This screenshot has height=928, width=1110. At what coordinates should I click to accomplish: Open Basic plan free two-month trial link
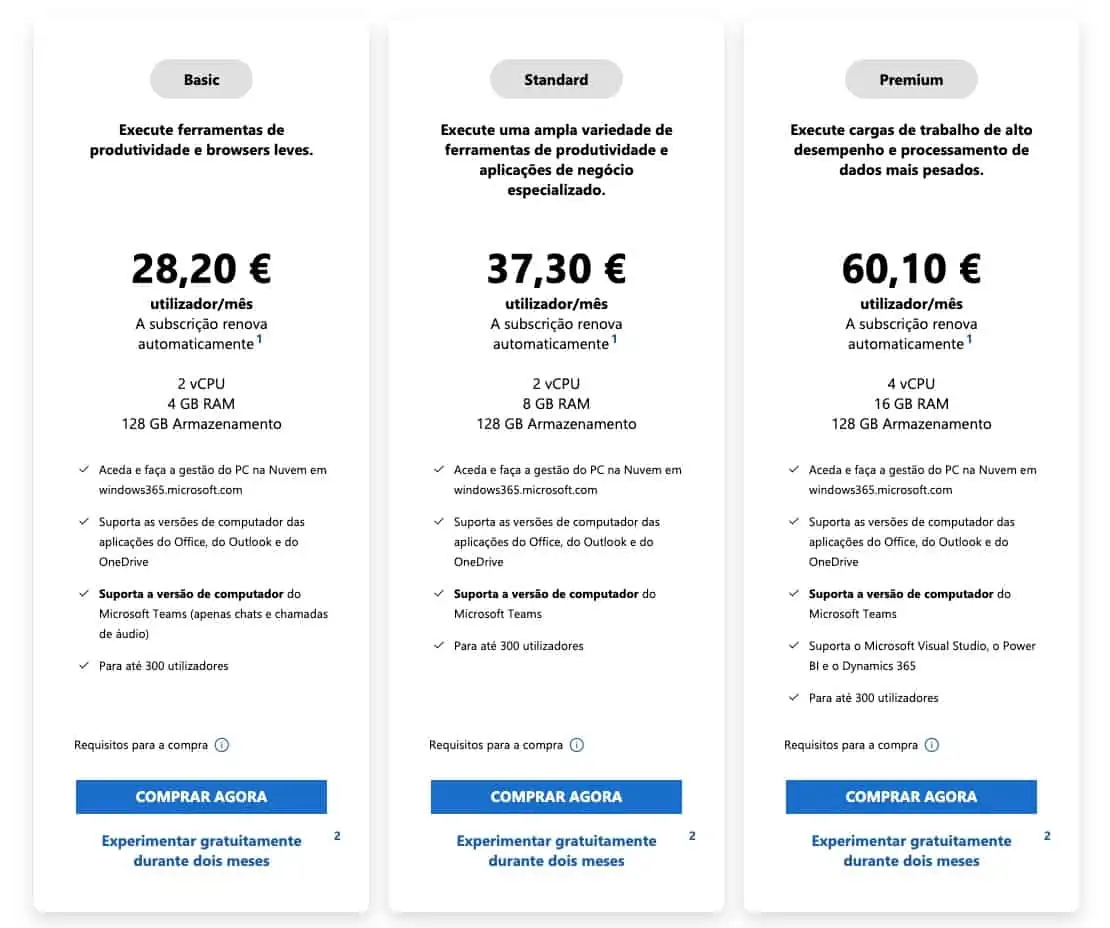coord(201,850)
